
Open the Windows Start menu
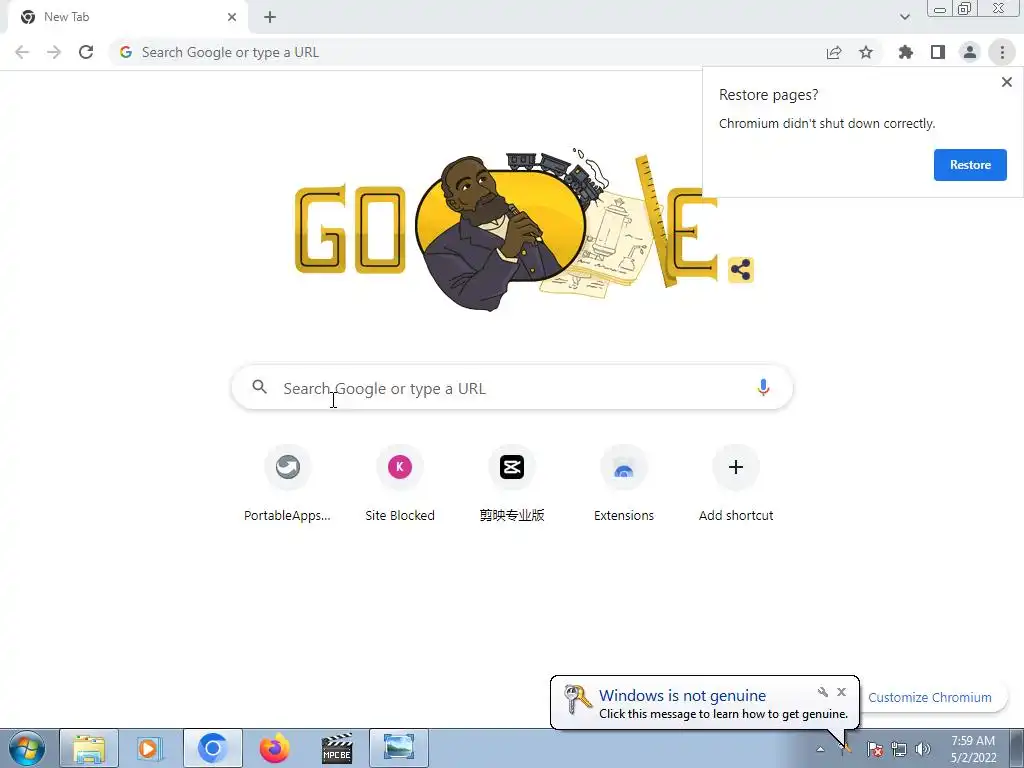26,748
